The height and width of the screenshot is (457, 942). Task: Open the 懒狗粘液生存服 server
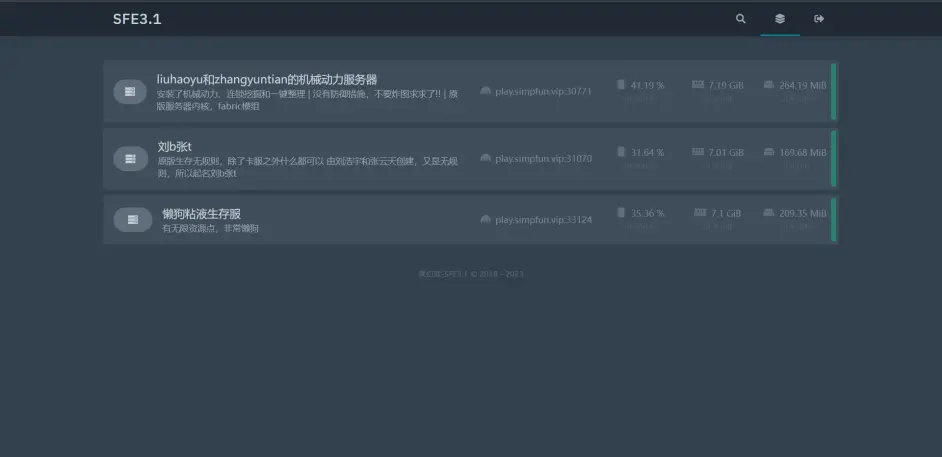pos(201,214)
